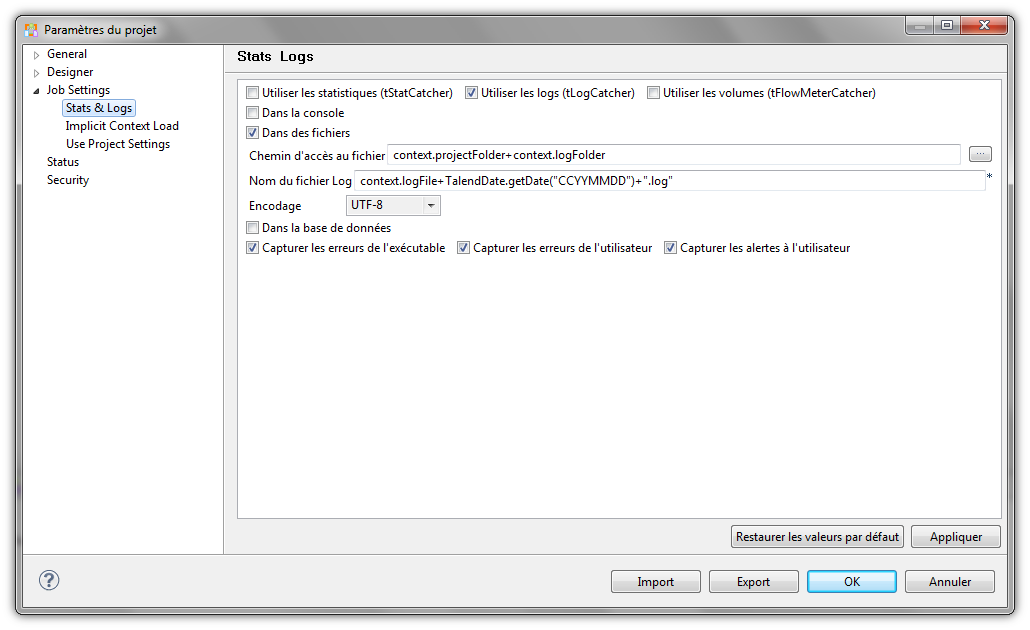Click Restaurer les valeurs par défaut button
This screenshot has height=630, width=1030.
817,537
